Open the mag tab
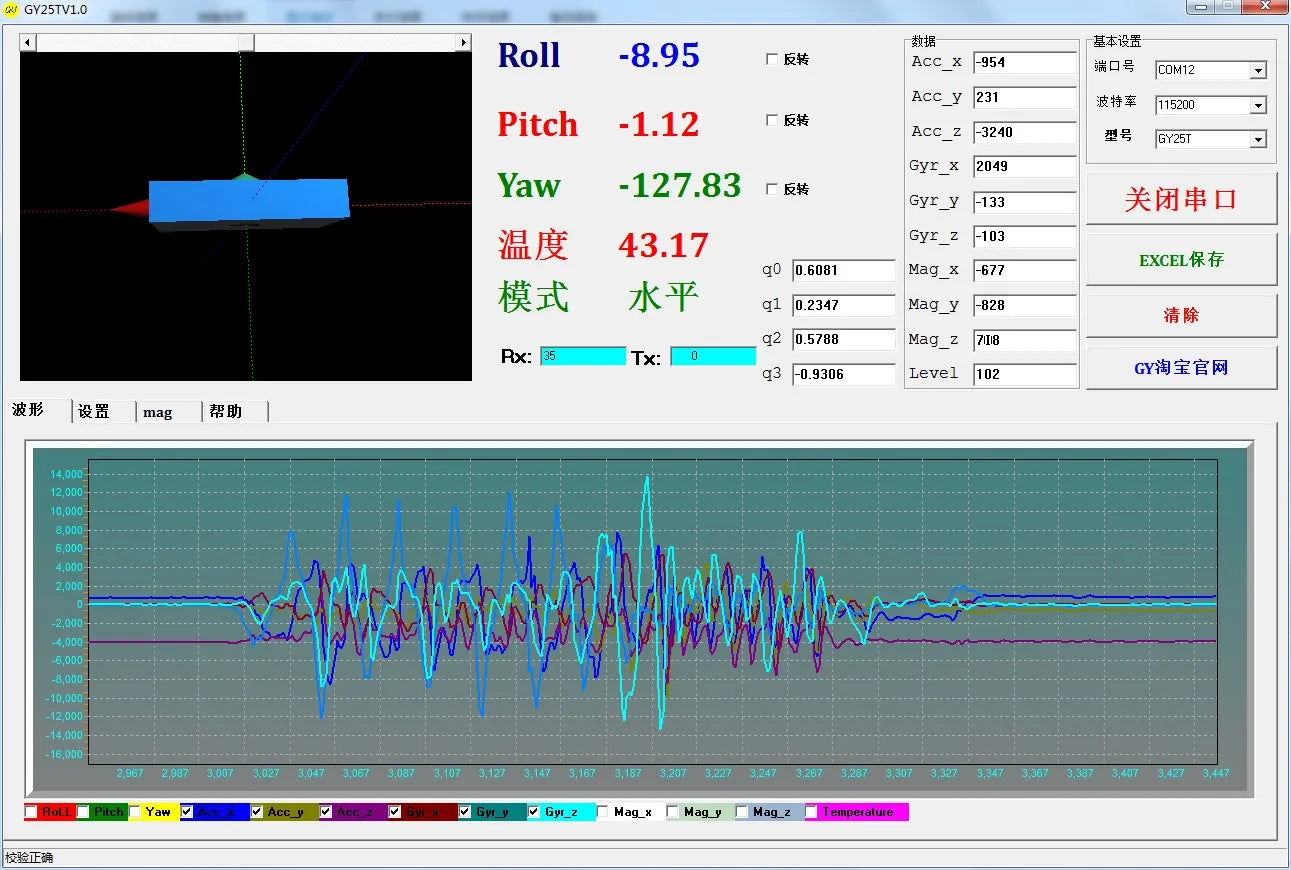Viewport: 1291px width, 870px height. tap(158, 412)
